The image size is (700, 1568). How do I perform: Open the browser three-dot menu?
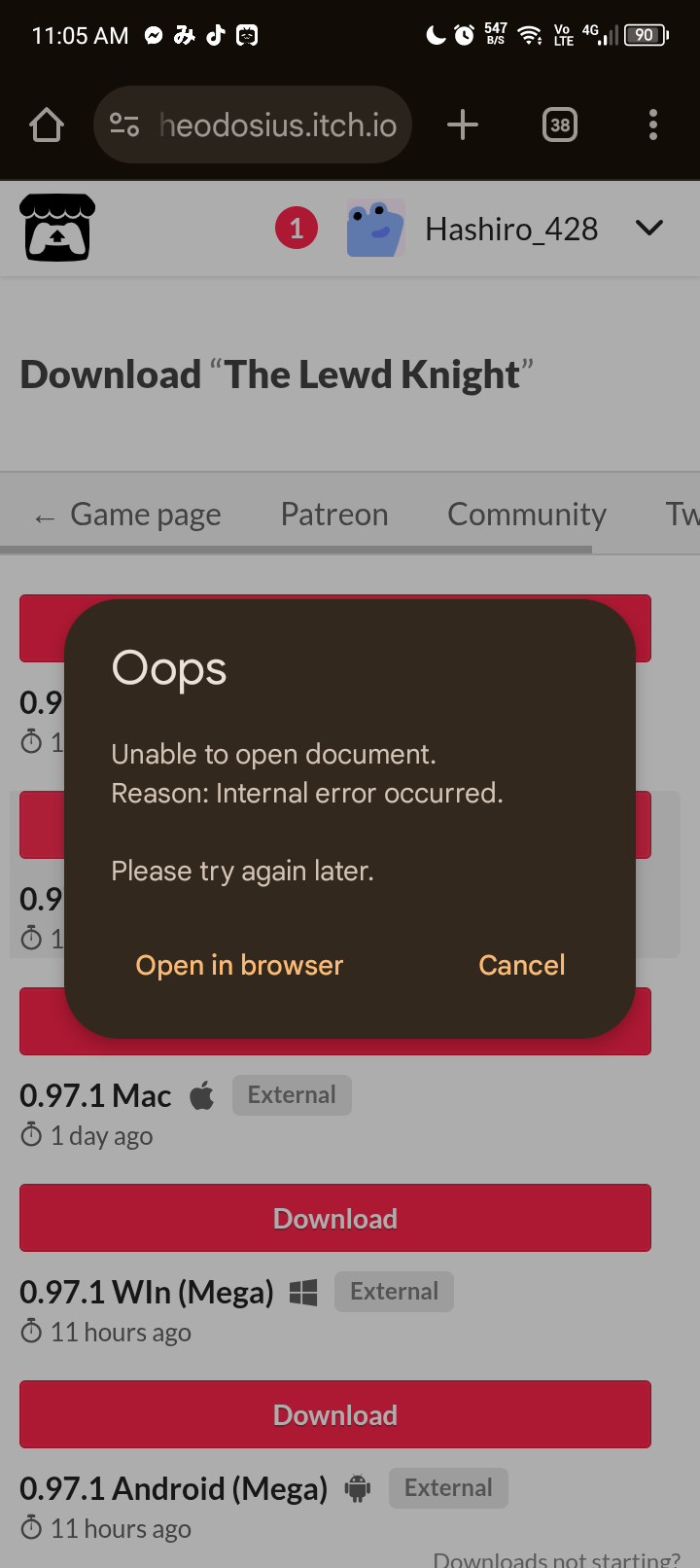pyautogui.click(x=653, y=125)
